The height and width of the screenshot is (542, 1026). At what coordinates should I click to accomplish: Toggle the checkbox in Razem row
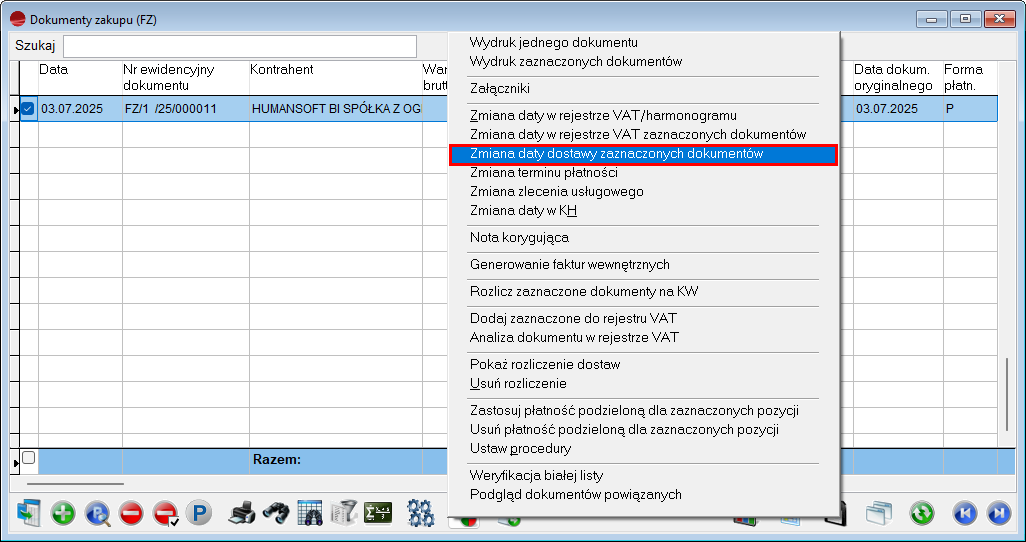pos(28,458)
